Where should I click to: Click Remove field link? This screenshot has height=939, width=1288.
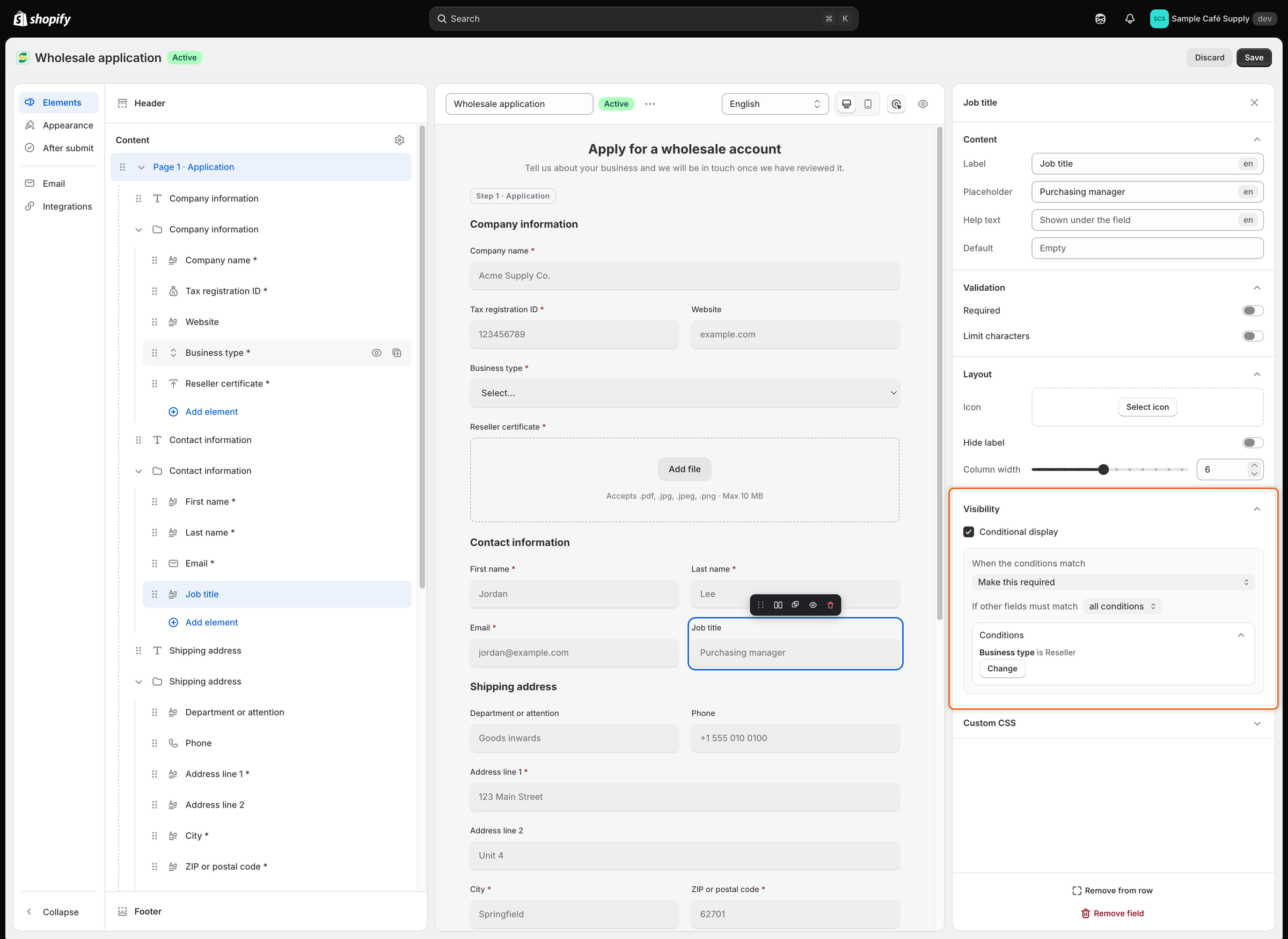point(1113,913)
